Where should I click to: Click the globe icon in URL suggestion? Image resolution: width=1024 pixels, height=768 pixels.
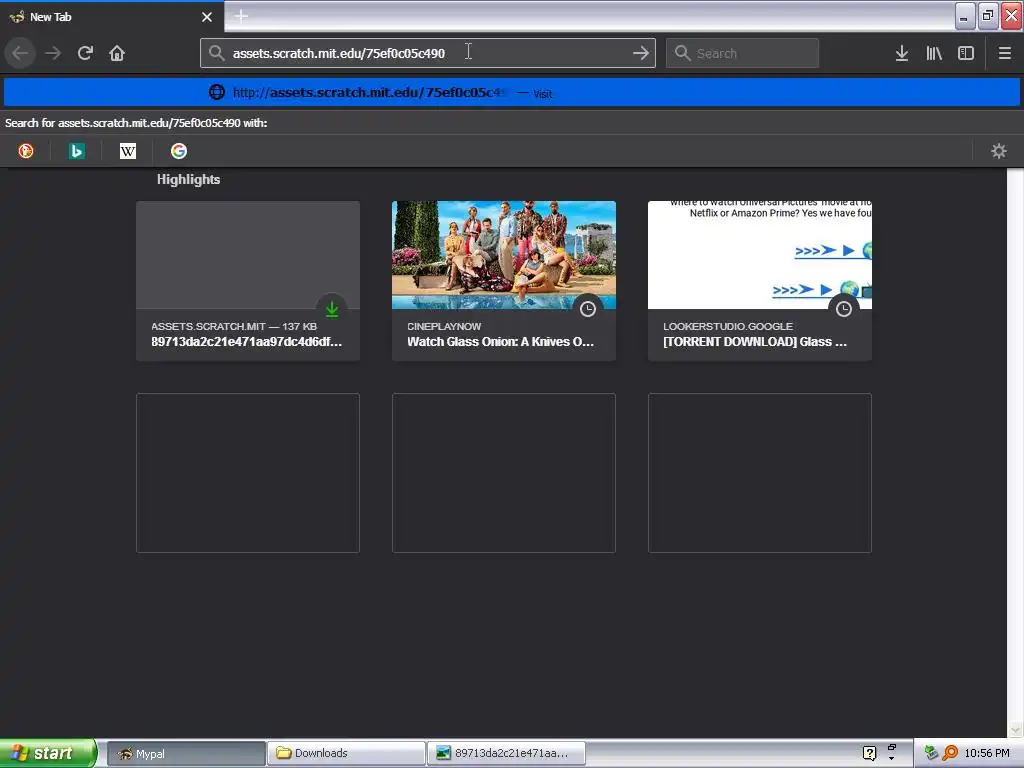217,92
